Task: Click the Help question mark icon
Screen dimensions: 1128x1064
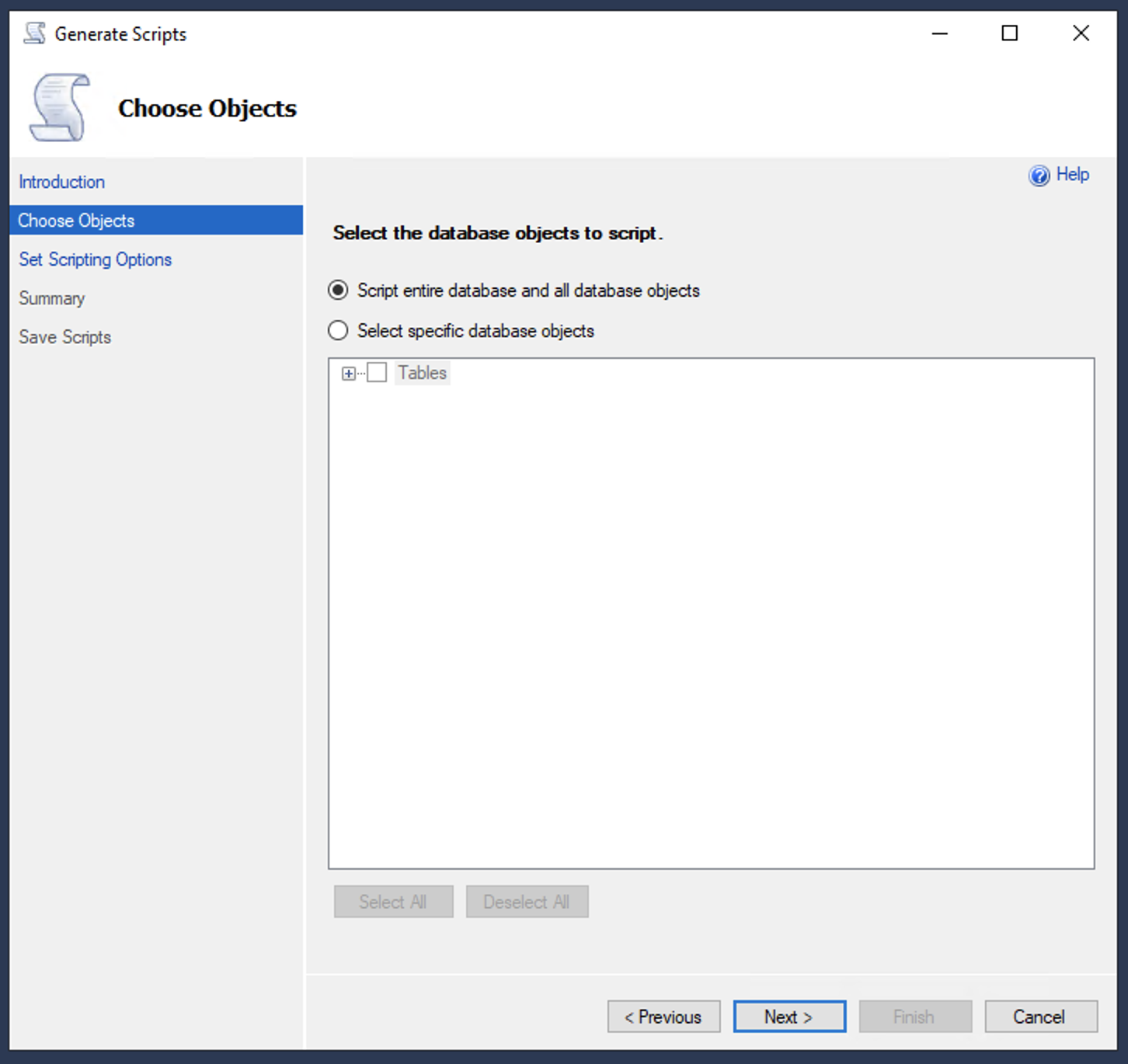Action: pos(1039,176)
